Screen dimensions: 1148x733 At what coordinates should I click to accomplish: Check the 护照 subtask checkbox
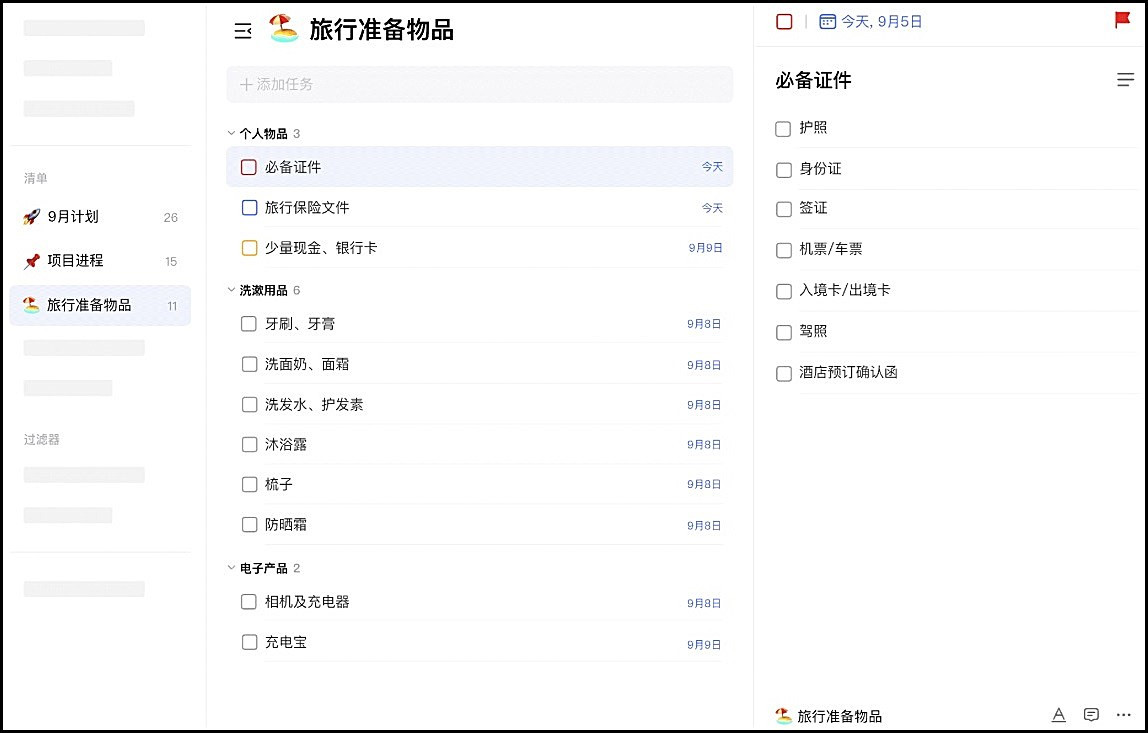pos(784,129)
